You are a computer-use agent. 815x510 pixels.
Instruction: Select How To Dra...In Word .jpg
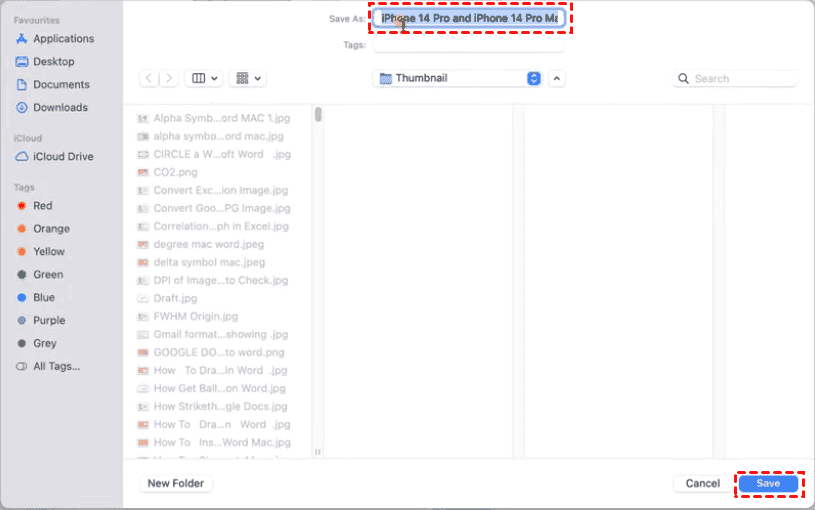(212, 370)
